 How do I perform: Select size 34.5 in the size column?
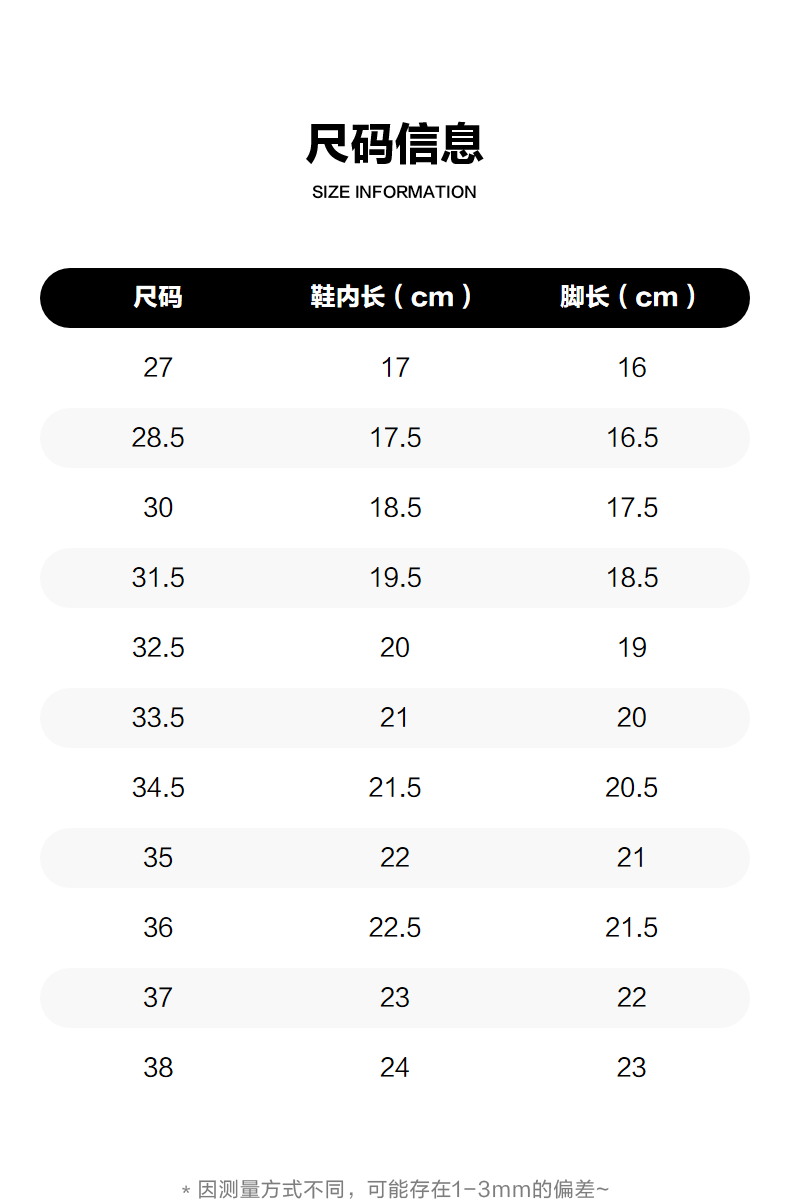(158, 788)
